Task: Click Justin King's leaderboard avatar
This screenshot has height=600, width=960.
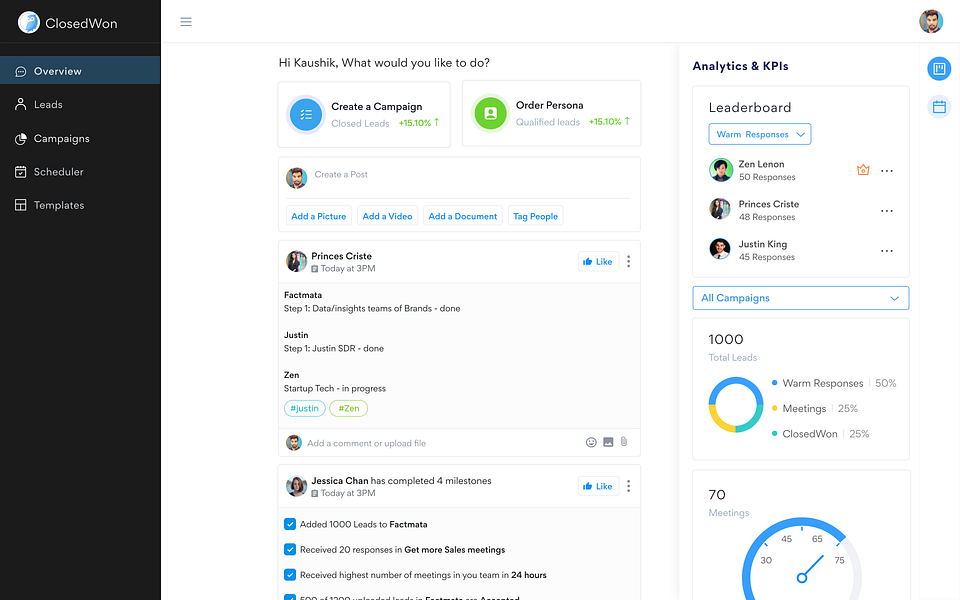Action: pyautogui.click(x=720, y=249)
